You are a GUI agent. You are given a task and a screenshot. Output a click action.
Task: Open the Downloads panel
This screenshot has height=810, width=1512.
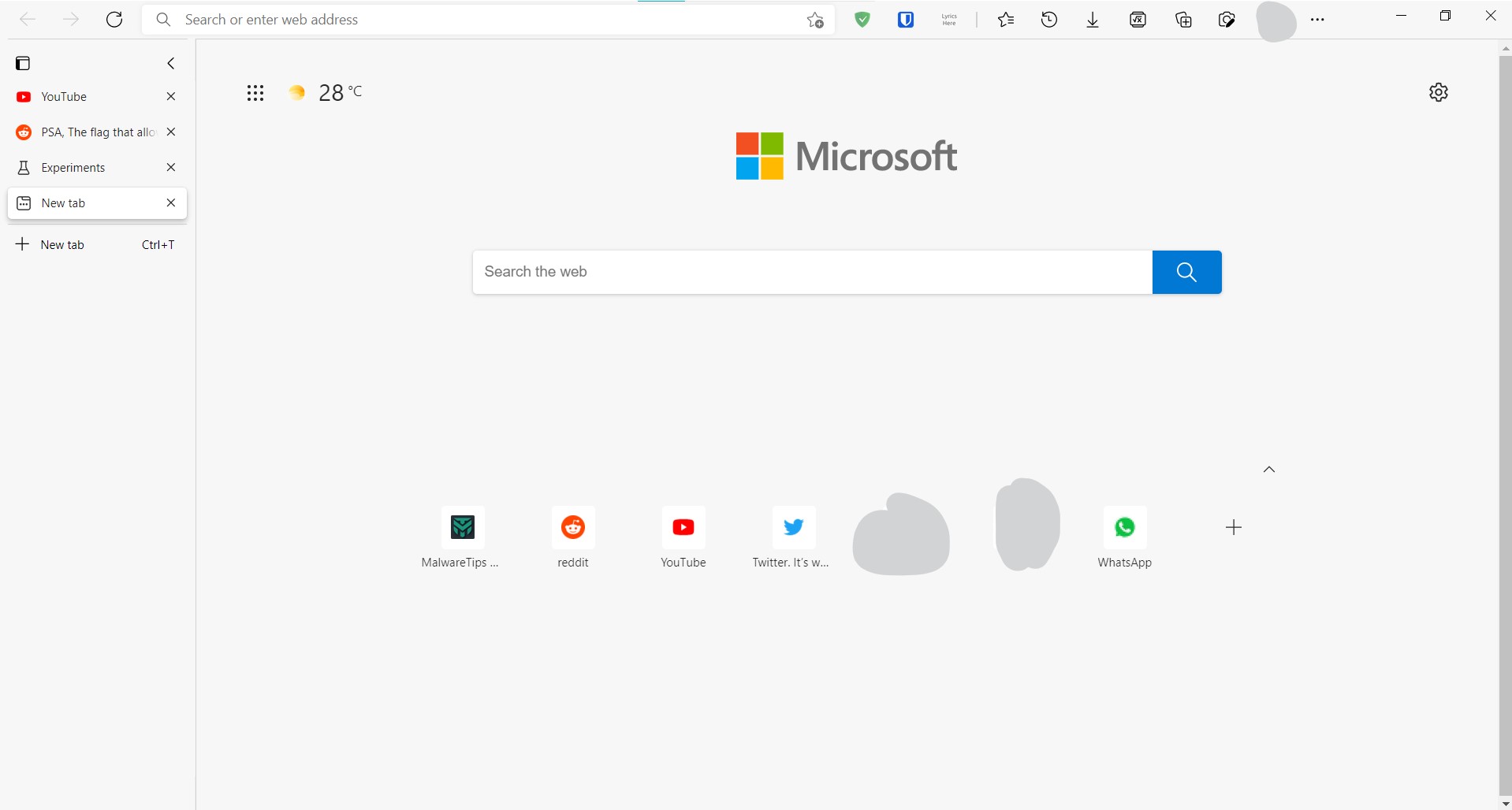coord(1093,20)
